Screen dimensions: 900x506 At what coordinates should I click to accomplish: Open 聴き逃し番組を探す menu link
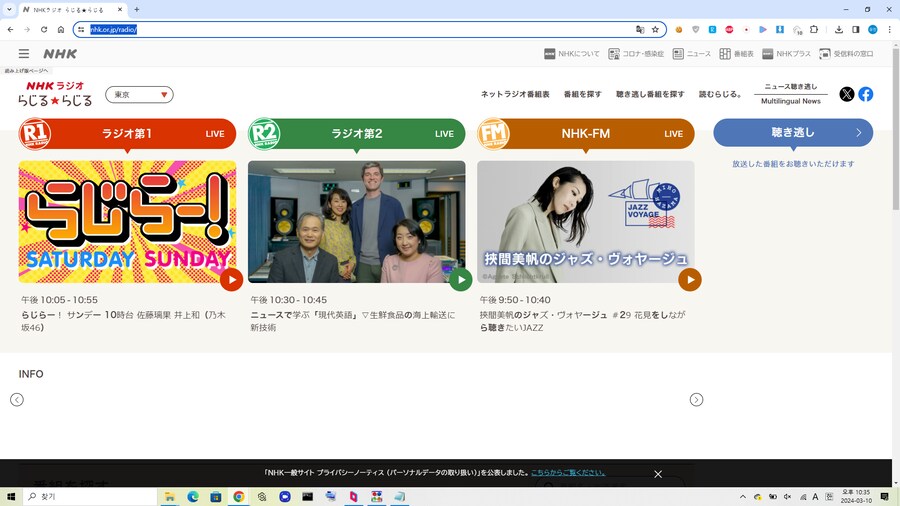pyautogui.click(x=650, y=94)
